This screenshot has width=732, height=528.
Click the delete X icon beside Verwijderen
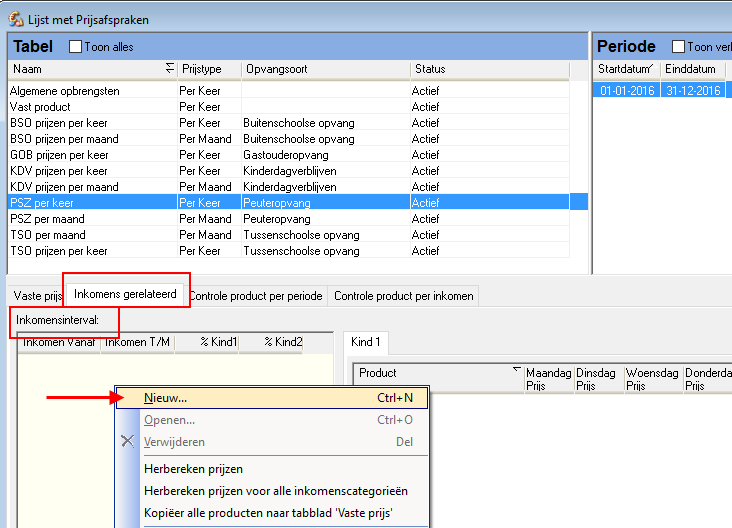pyautogui.click(x=127, y=442)
